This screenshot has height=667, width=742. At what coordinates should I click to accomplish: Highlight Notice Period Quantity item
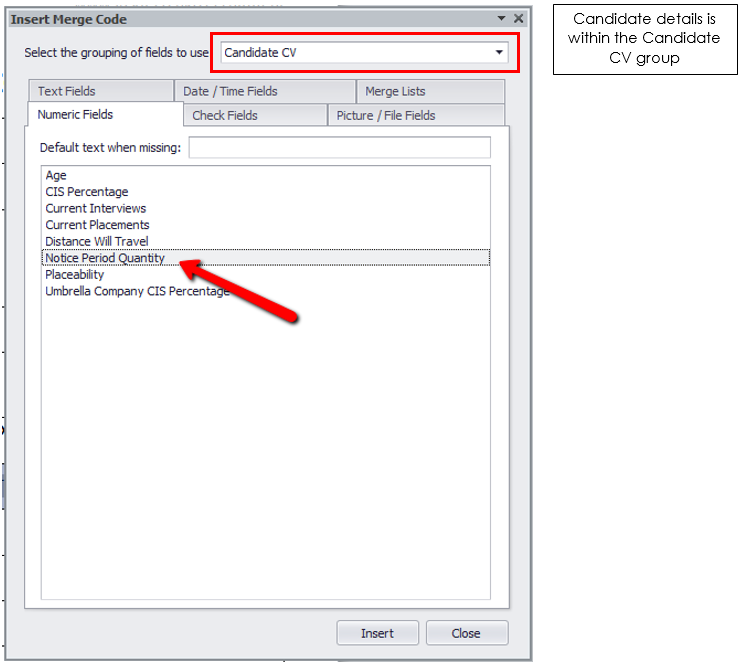pyautogui.click(x=105, y=258)
